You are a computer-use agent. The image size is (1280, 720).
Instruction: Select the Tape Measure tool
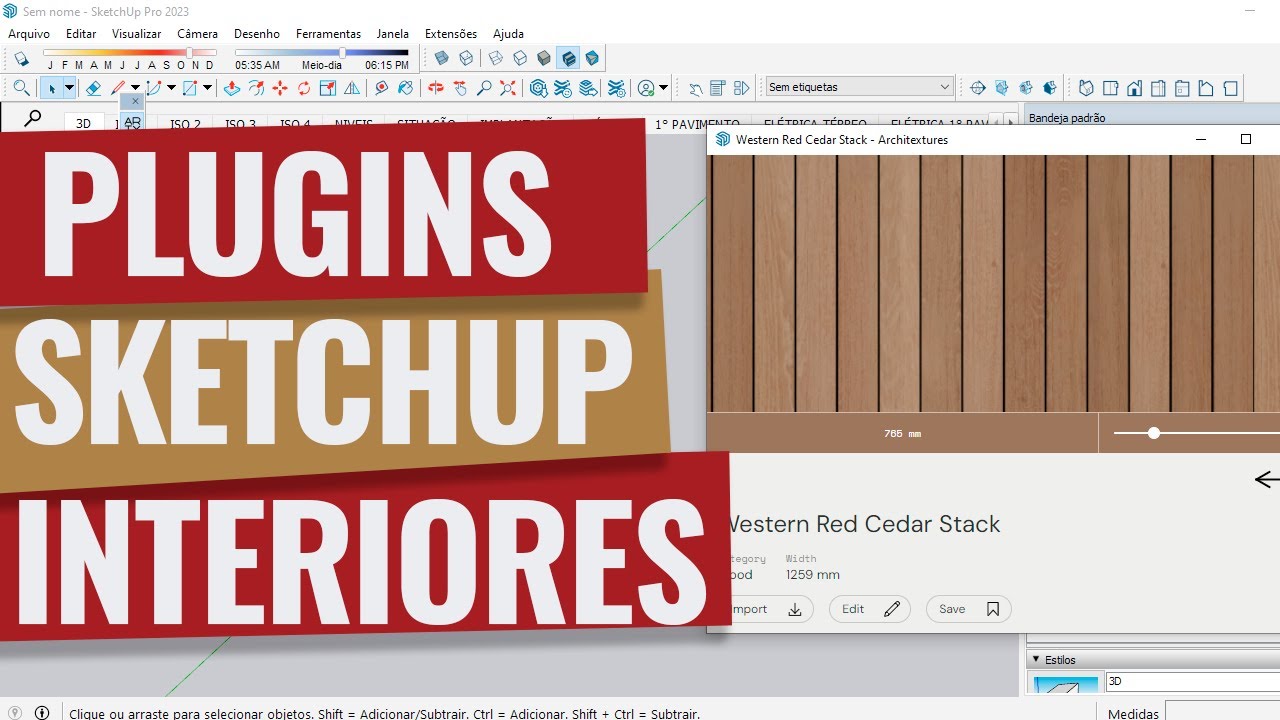tap(382, 88)
